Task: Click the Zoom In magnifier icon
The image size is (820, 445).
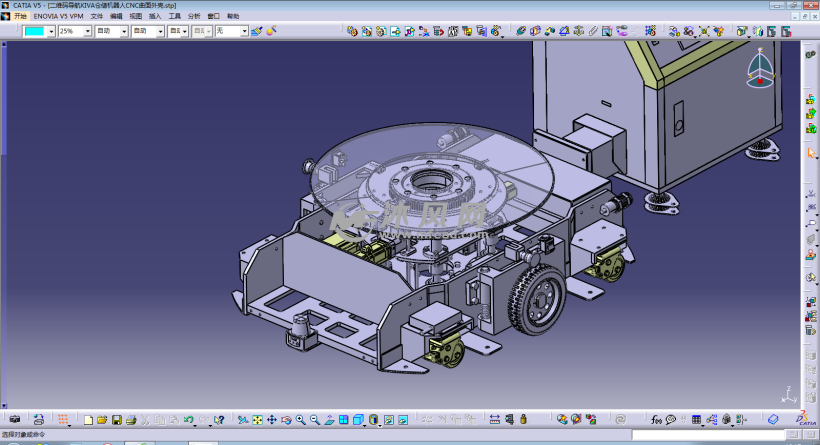Action: point(300,419)
